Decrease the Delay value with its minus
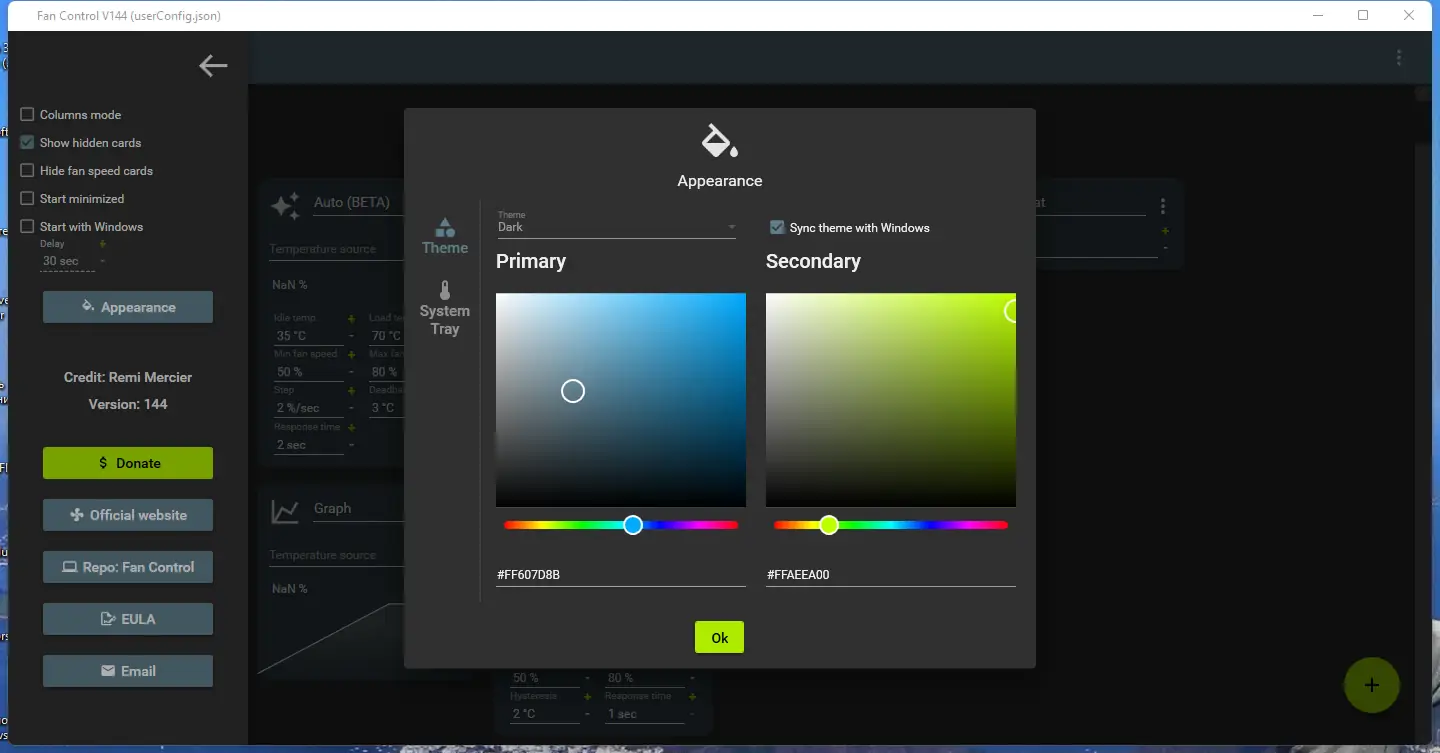 tap(102, 261)
